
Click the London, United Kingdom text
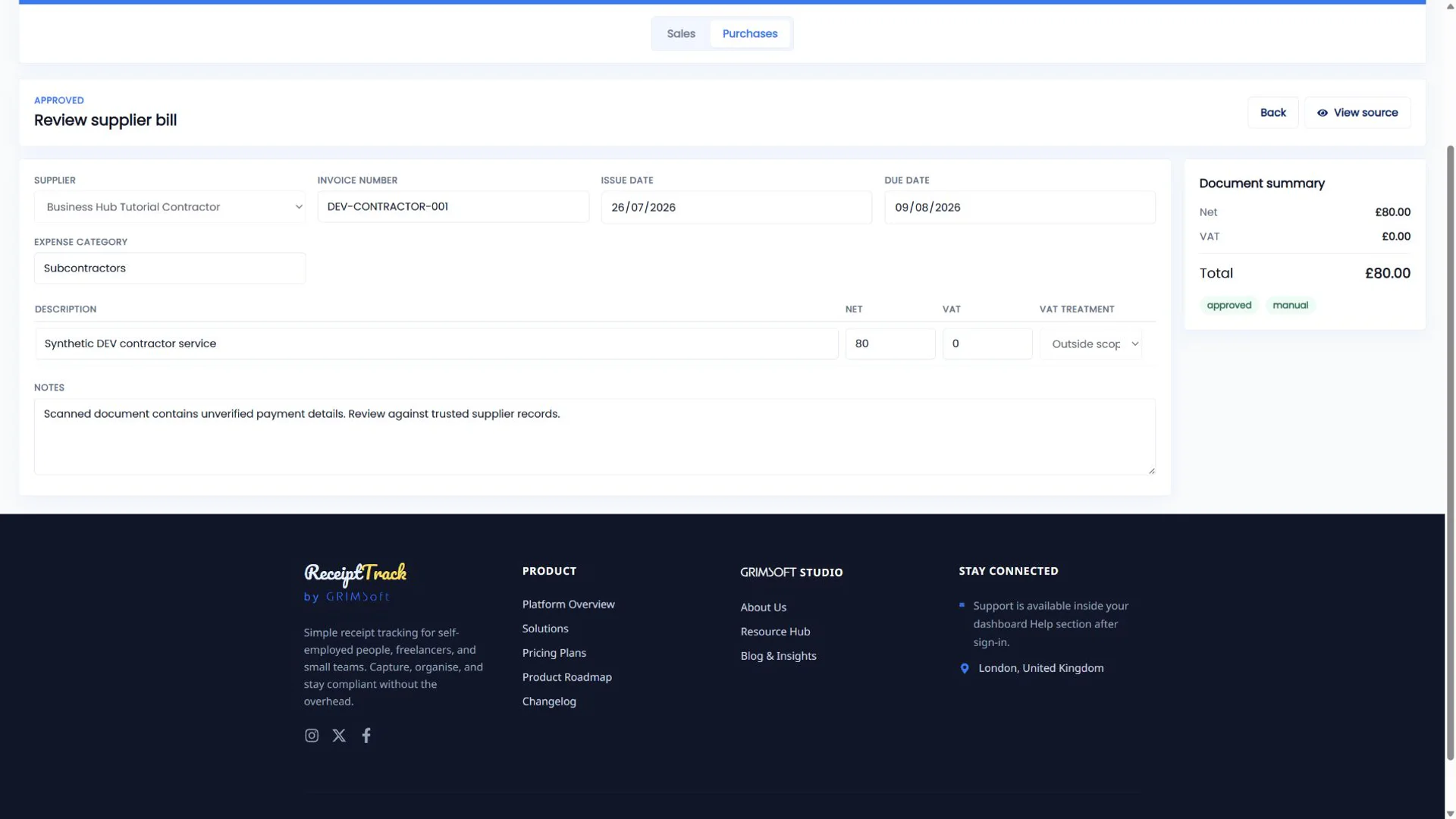pyautogui.click(x=1040, y=668)
